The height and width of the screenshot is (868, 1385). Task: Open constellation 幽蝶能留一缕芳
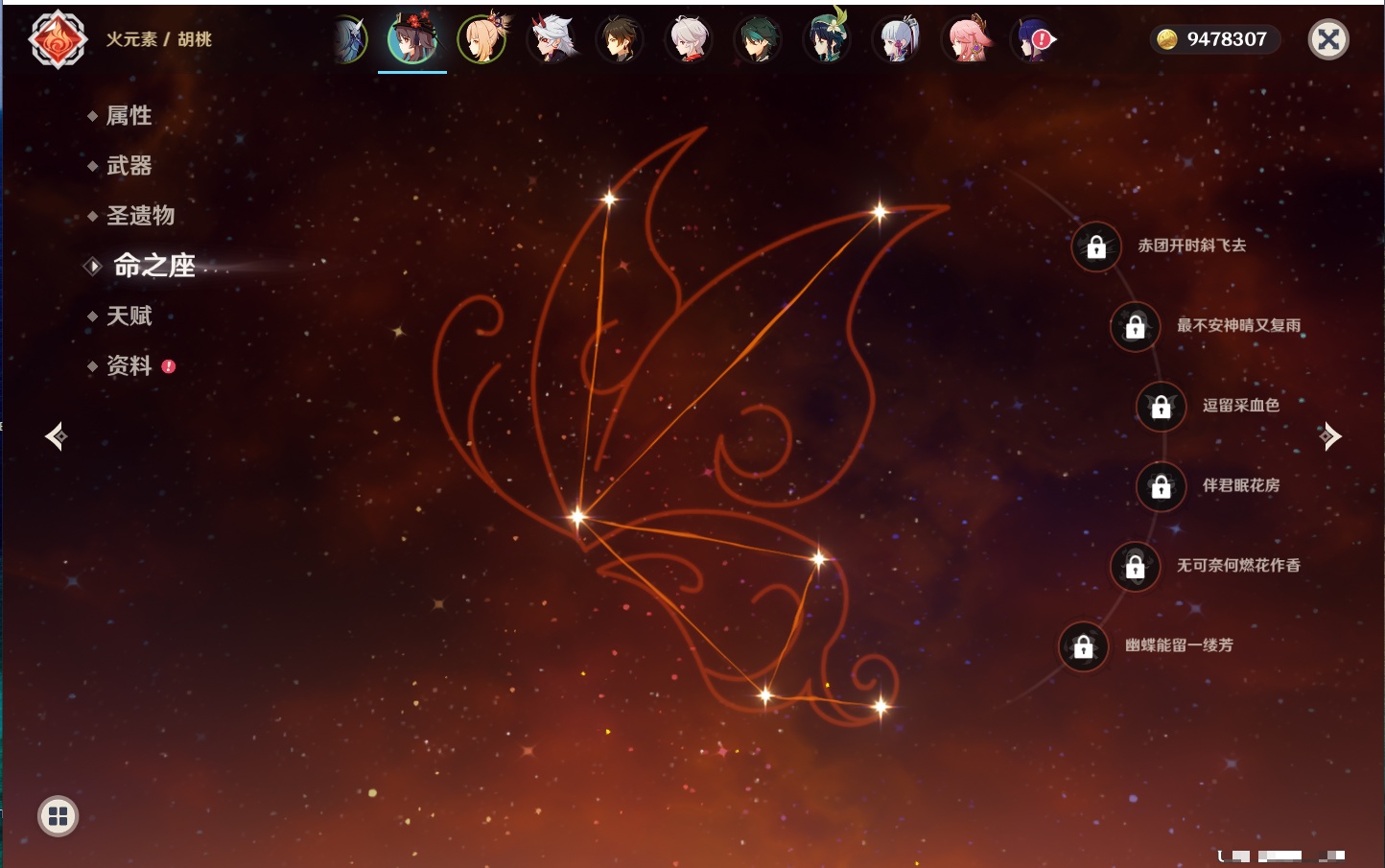coord(1180,645)
